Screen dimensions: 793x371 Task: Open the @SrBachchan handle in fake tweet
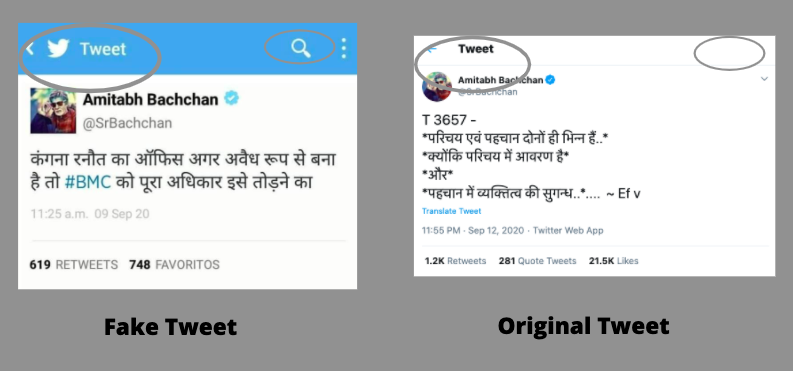point(127,123)
